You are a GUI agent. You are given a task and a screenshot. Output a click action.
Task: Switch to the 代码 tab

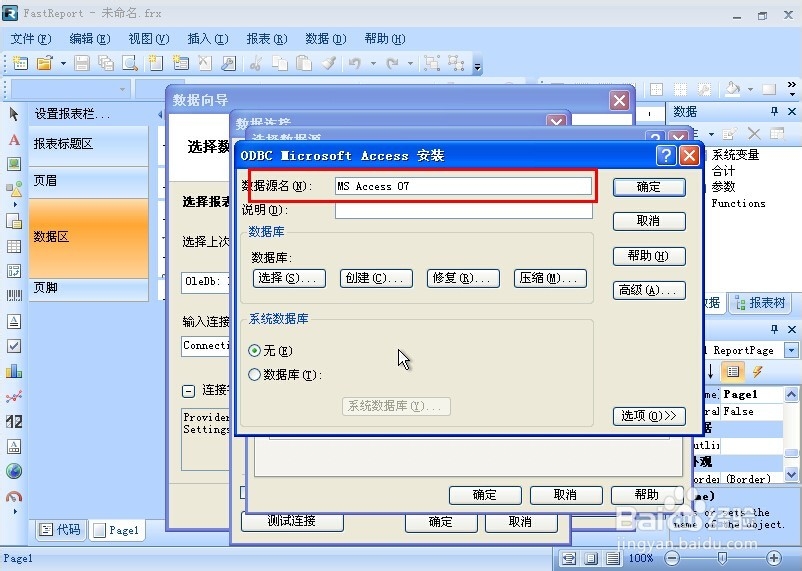point(60,530)
